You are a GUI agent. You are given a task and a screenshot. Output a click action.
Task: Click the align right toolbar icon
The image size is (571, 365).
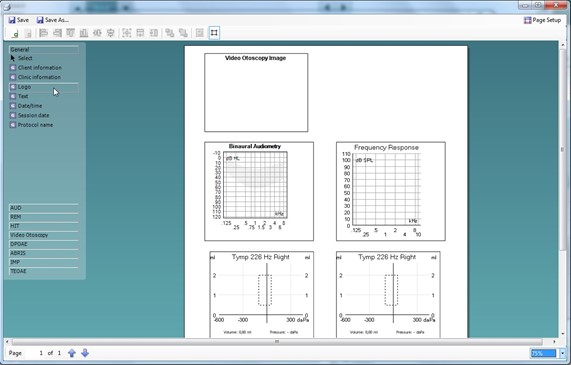click(57, 33)
